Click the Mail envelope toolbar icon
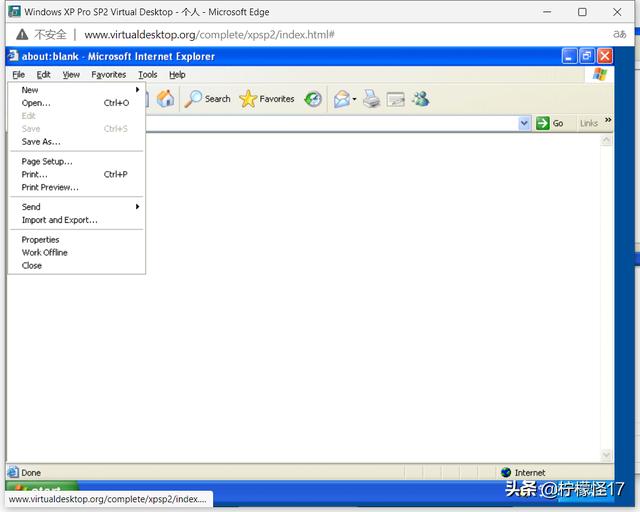Screen dimensions: 640x512 click(x=341, y=99)
